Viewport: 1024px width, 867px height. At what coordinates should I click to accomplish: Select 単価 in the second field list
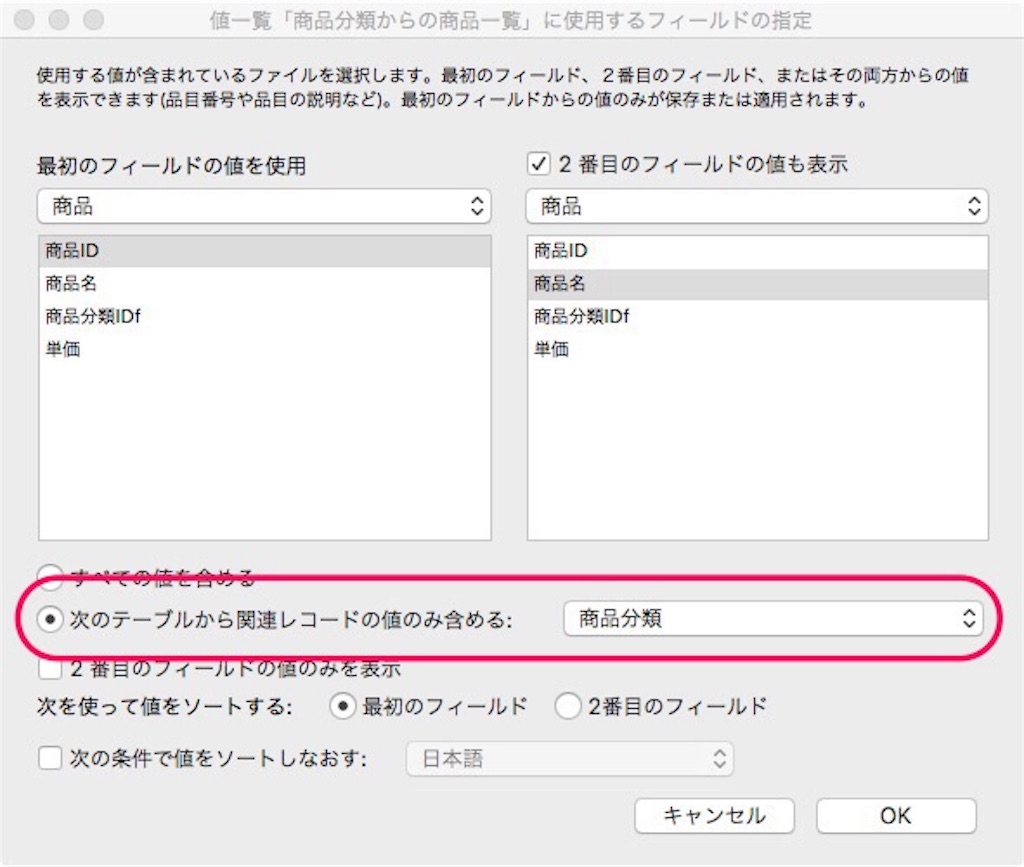[758, 349]
